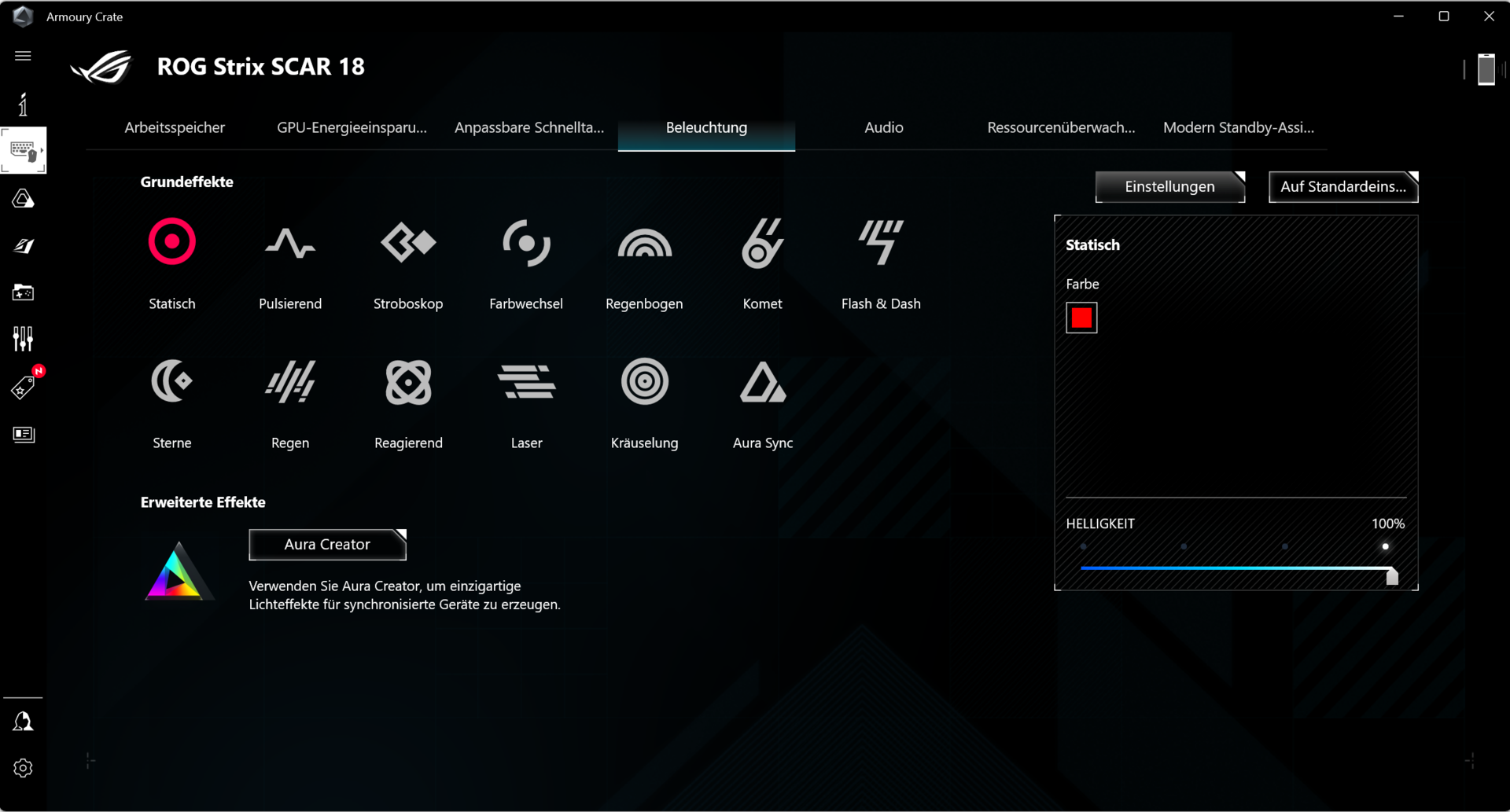This screenshot has width=1510, height=812.
Task: Click the Auf Standardeins... reset button
Action: 1343,187
